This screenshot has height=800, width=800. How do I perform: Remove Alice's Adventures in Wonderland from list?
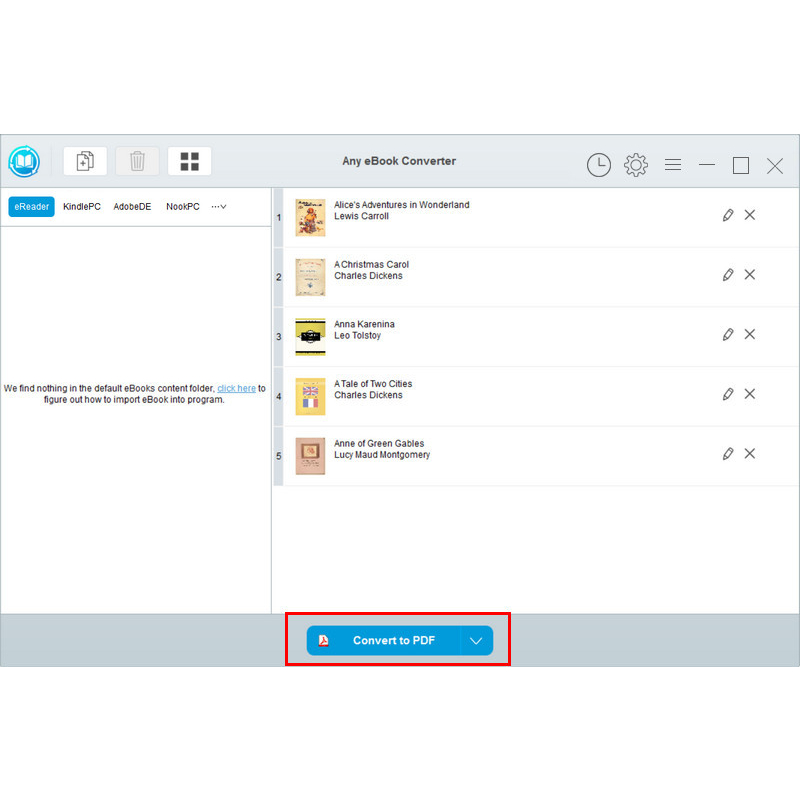749,215
